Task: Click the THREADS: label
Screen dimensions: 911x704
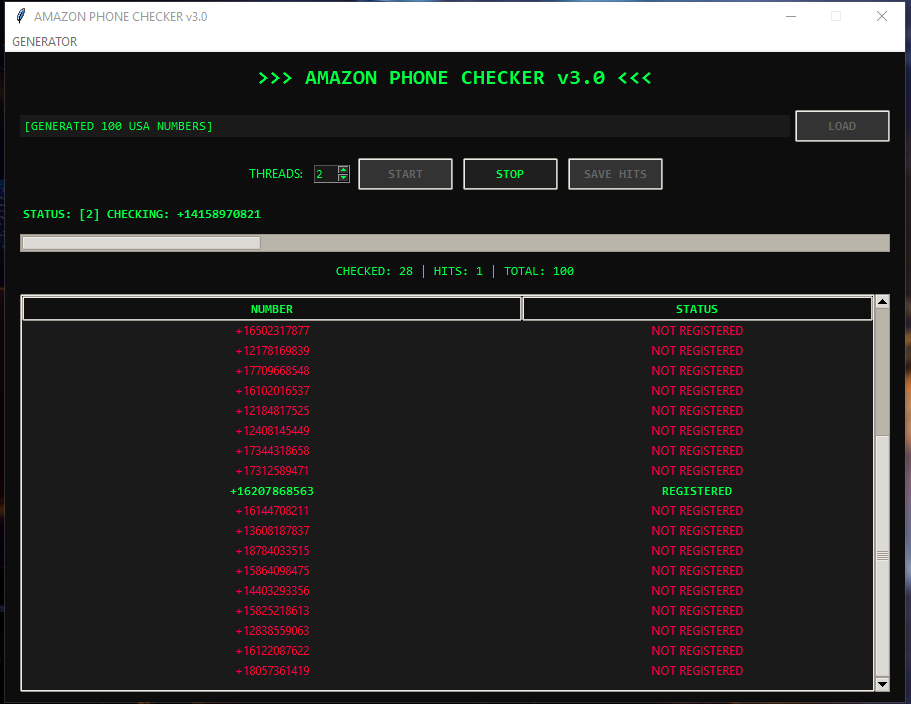Action: tap(276, 174)
